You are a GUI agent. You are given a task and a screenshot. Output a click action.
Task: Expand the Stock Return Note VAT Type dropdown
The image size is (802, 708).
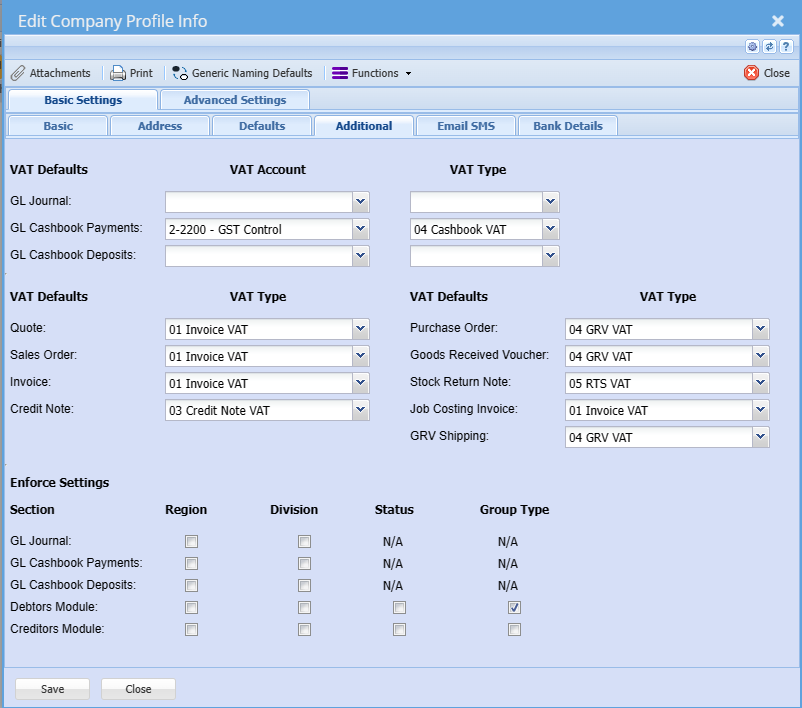(x=761, y=383)
